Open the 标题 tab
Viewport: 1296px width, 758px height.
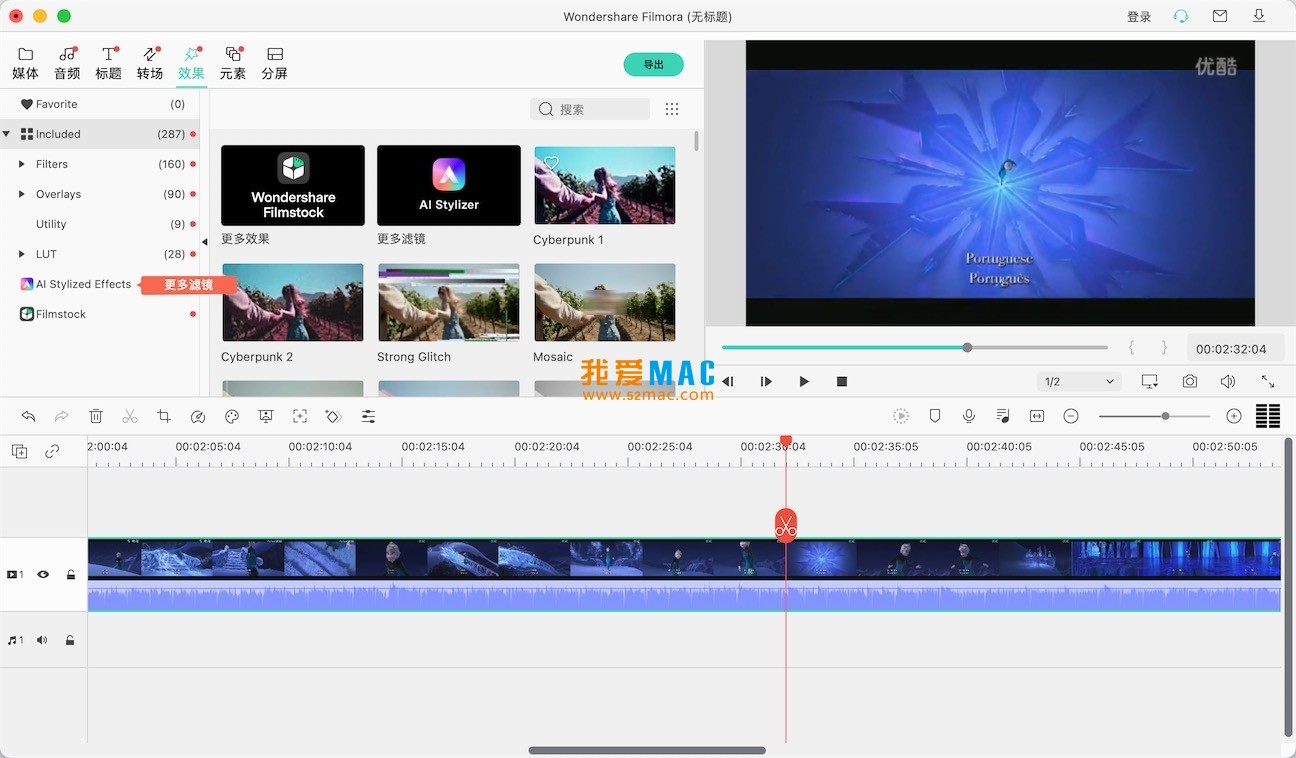click(108, 62)
